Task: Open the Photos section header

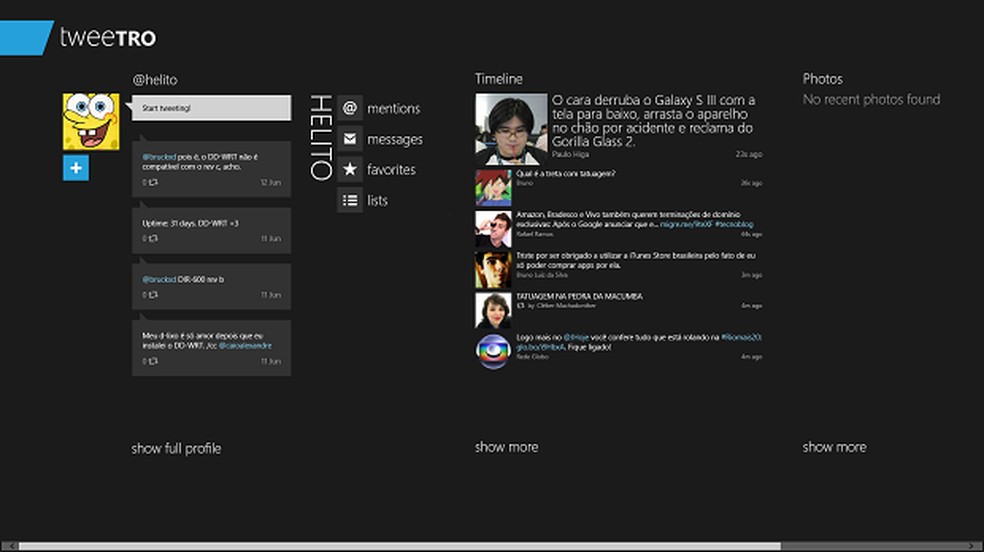Action: [823, 79]
